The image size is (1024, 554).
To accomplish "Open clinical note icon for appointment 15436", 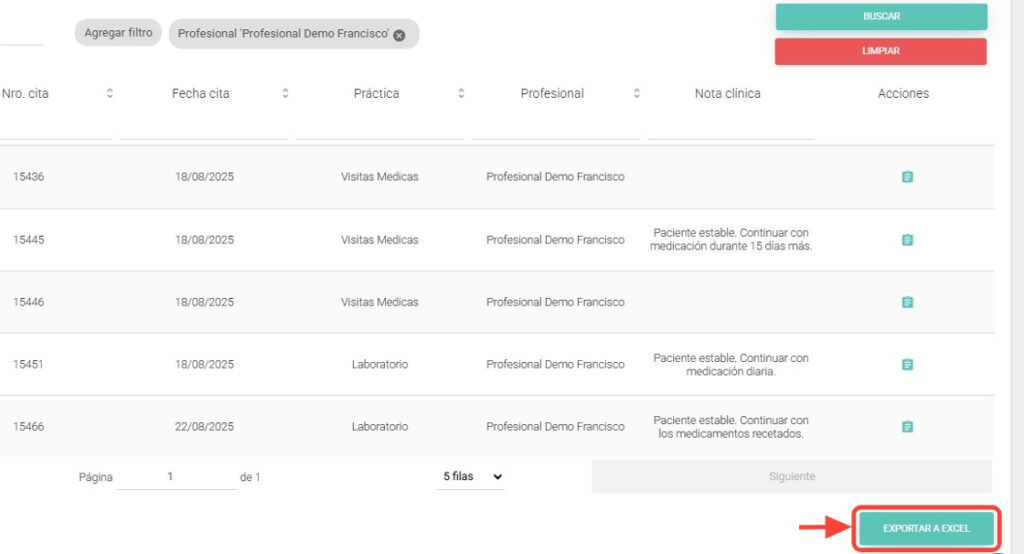I will pos(907,177).
